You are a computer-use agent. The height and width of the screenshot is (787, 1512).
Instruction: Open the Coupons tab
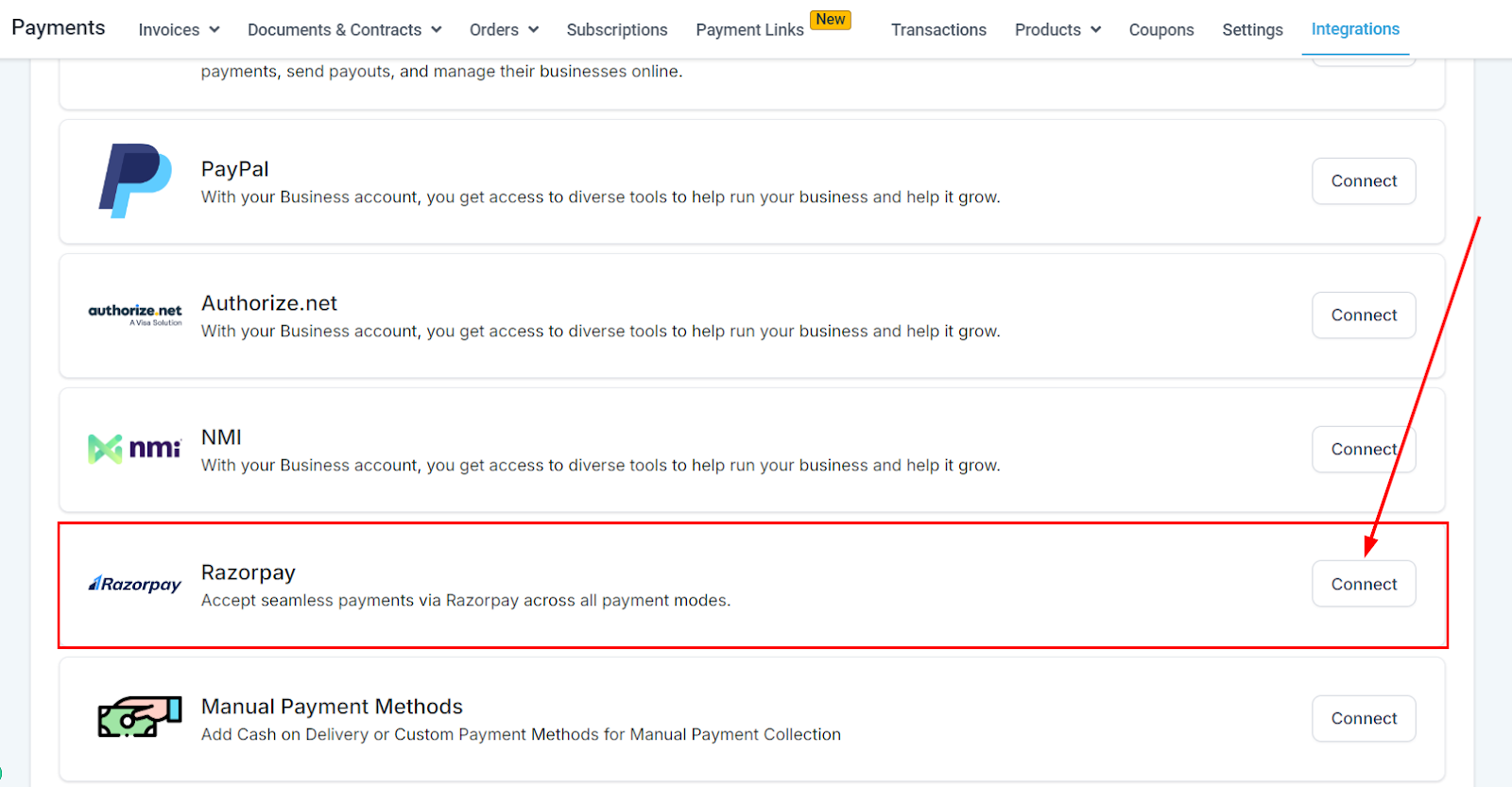tap(1161, 29)
